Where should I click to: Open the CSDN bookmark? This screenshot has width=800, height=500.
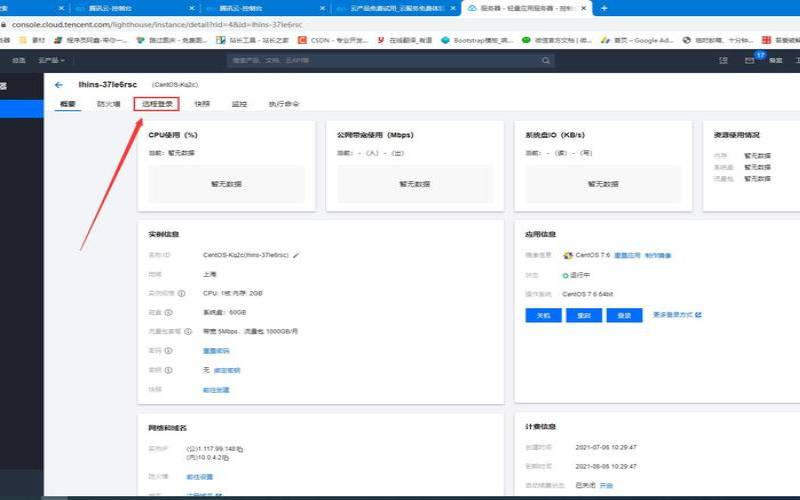333,40
